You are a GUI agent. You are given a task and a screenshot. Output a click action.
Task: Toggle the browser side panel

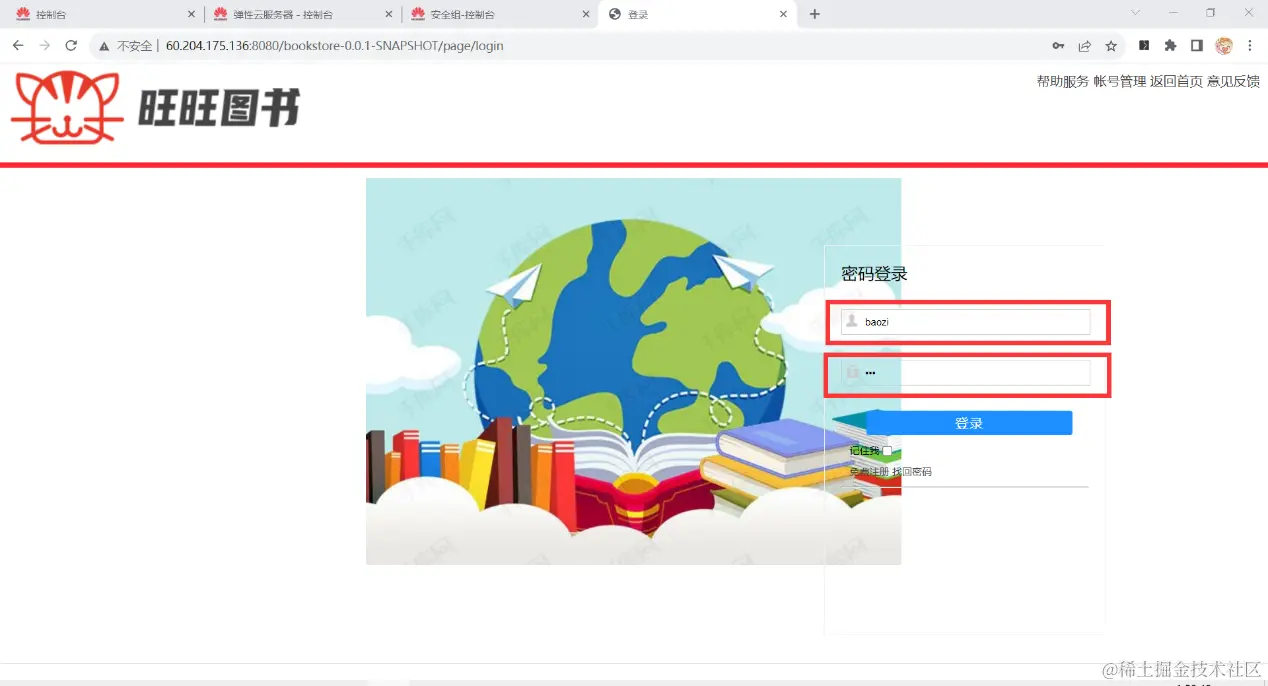pyautogui.click(x=1196, y=46)
